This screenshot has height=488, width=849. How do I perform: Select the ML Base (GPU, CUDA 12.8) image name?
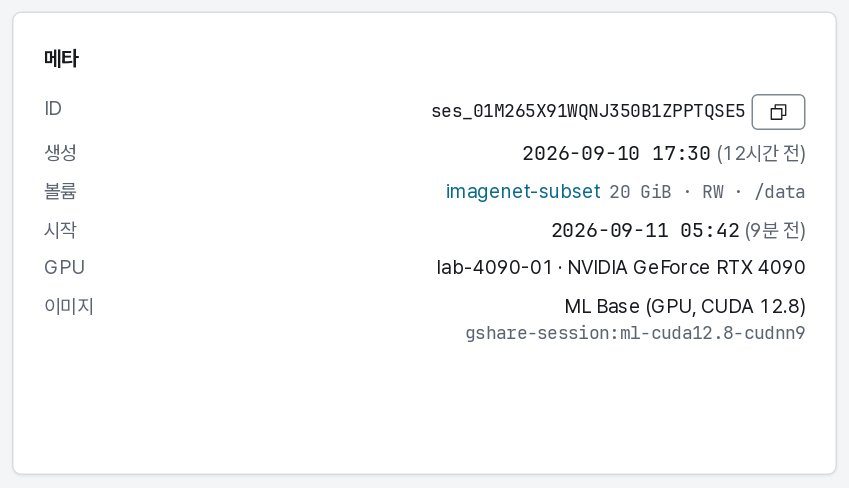[x=685, y=307]
